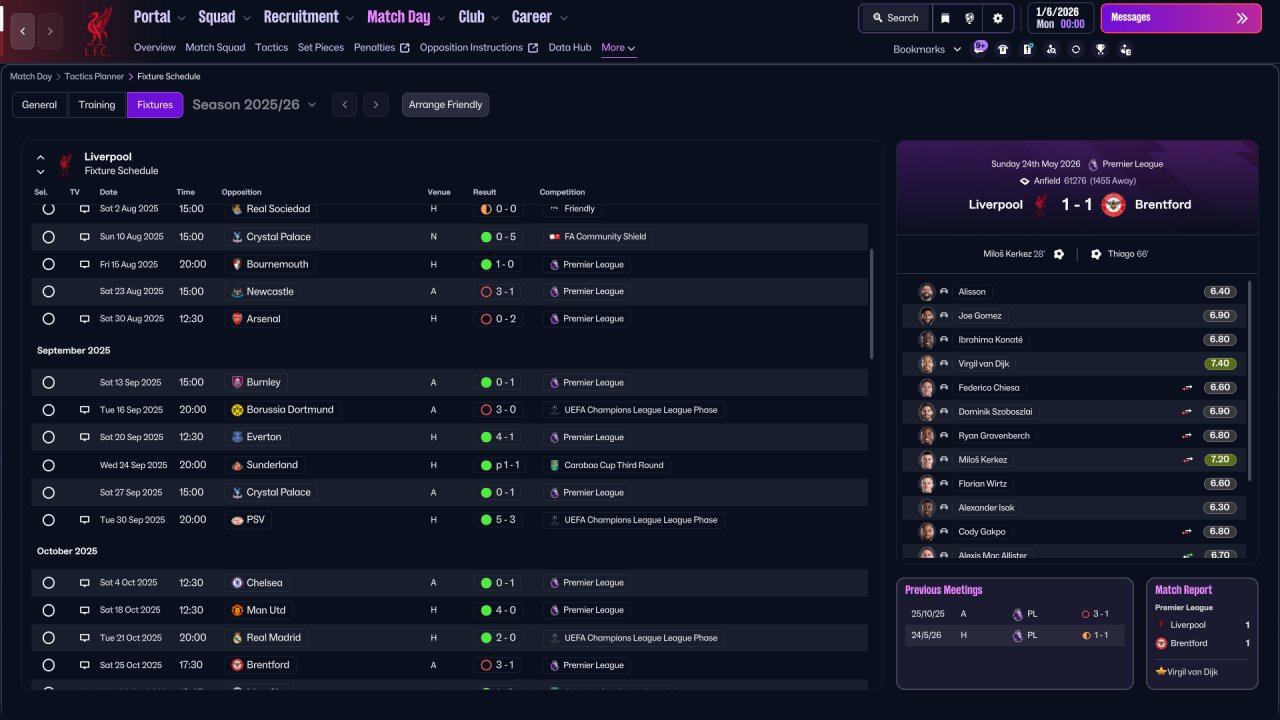Click the substitution icon on Cody Gakpo's row

[1187, 532]
